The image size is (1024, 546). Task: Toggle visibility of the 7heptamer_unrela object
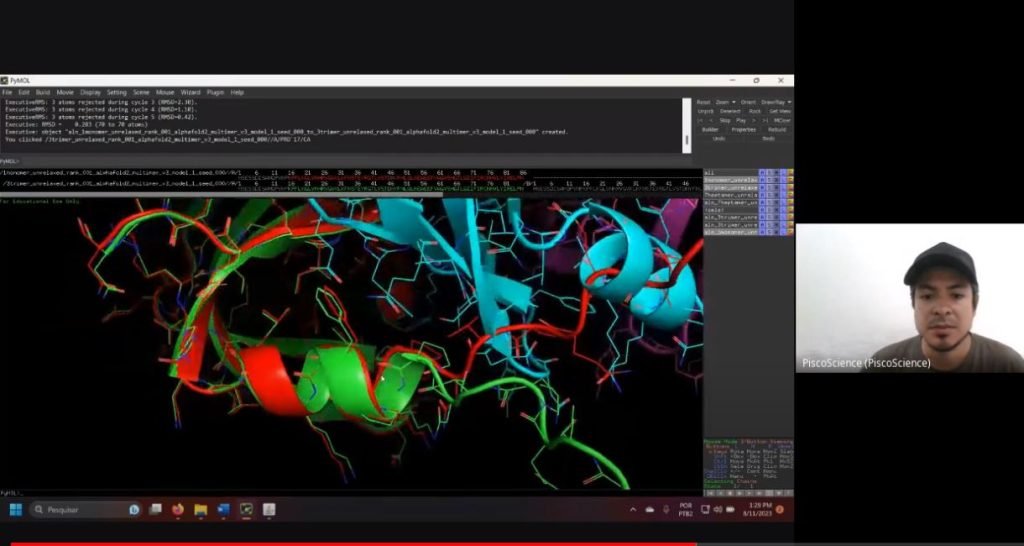coord(730,195)
